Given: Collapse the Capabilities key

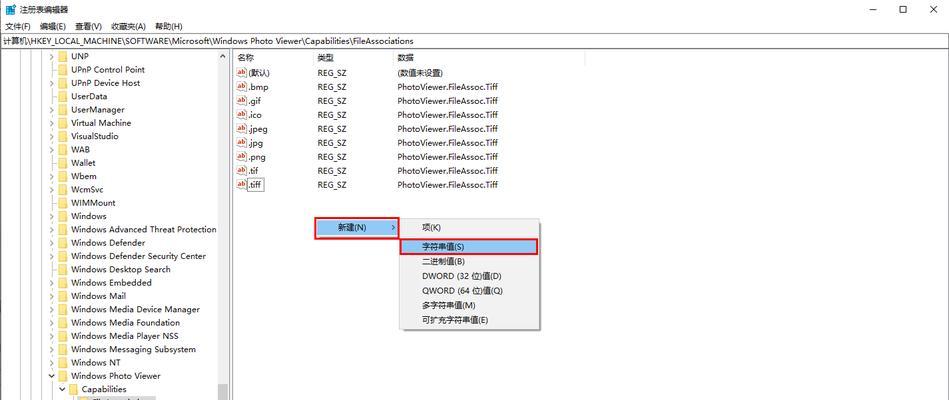Looking at the screenshot, I should (x=62, y=389).
